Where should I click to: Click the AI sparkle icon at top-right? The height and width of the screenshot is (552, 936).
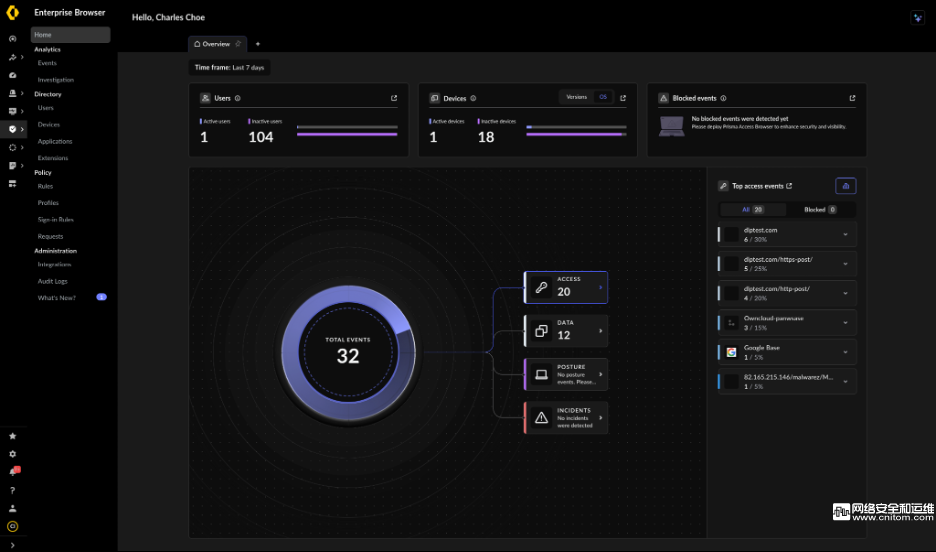pyautogui.click(x=917, y=18)
